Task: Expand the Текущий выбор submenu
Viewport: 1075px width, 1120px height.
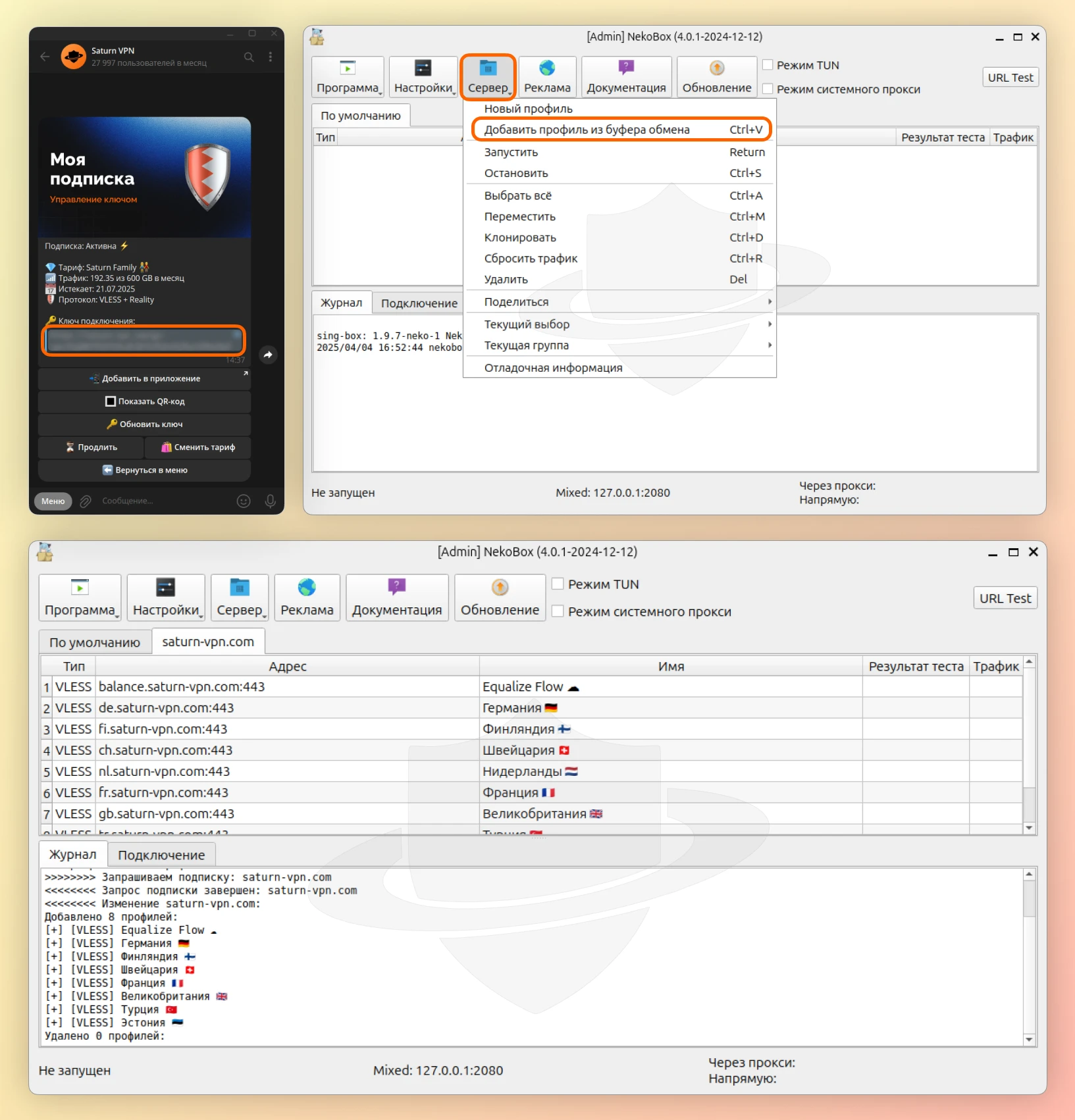Action: pyautogui.click(x=619, y=324)
